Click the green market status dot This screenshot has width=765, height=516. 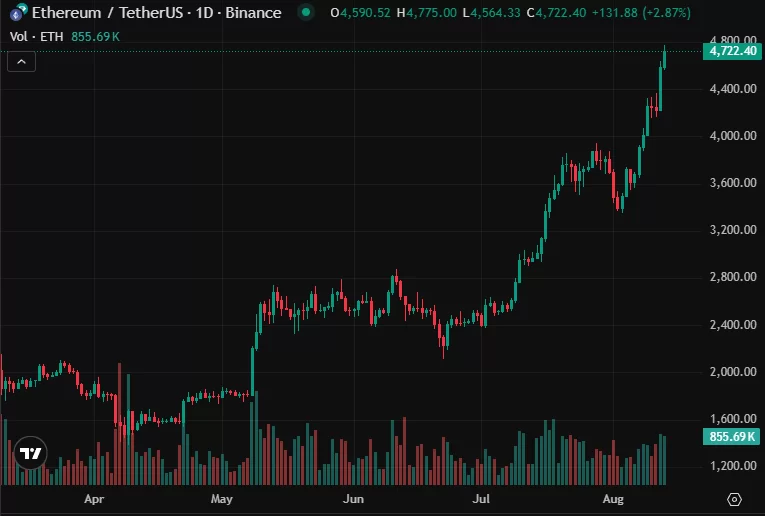pyautogui.click(x=306, y=12)
